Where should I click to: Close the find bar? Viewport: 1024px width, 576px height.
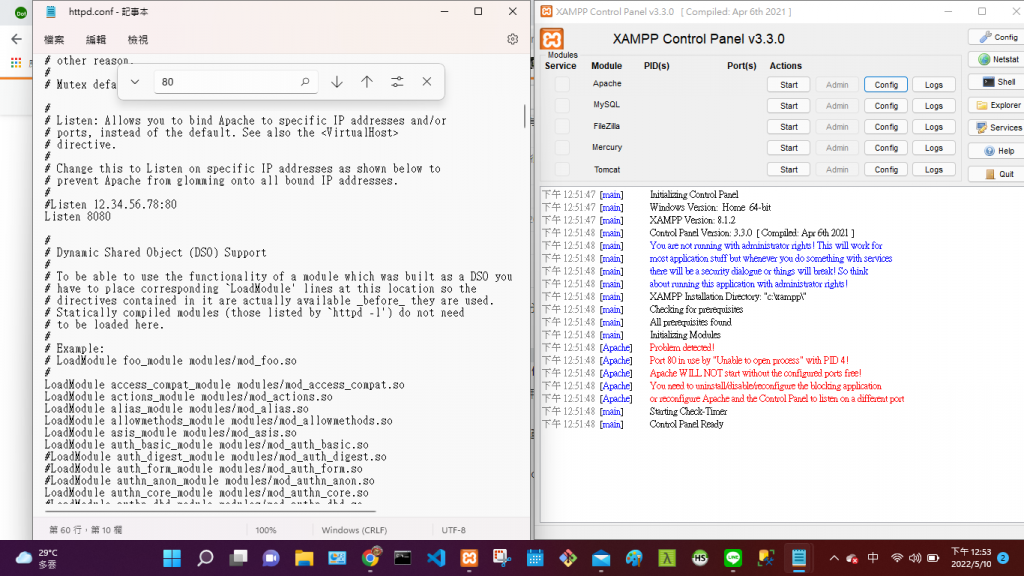point(426,82)
